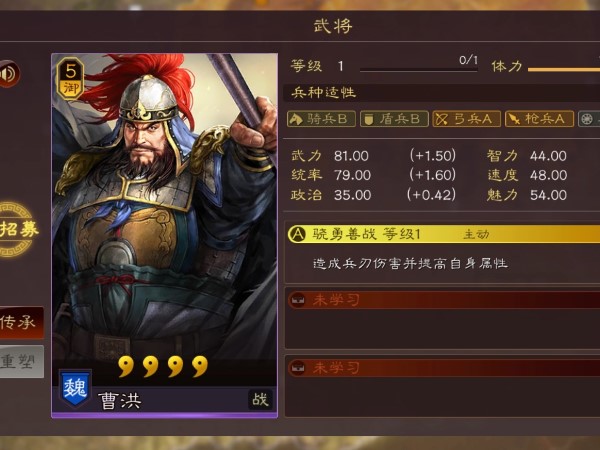Click the 招募 recruit round button
600x450 pixels.
[16, 229]
